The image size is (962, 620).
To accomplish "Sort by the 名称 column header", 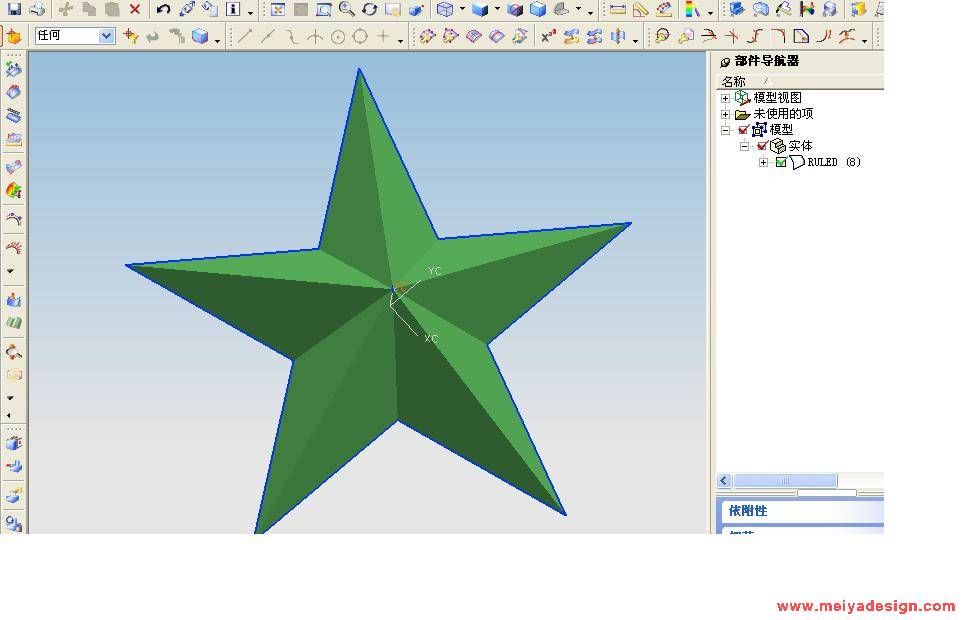I will pyautogui.click(x=734, y=81).
